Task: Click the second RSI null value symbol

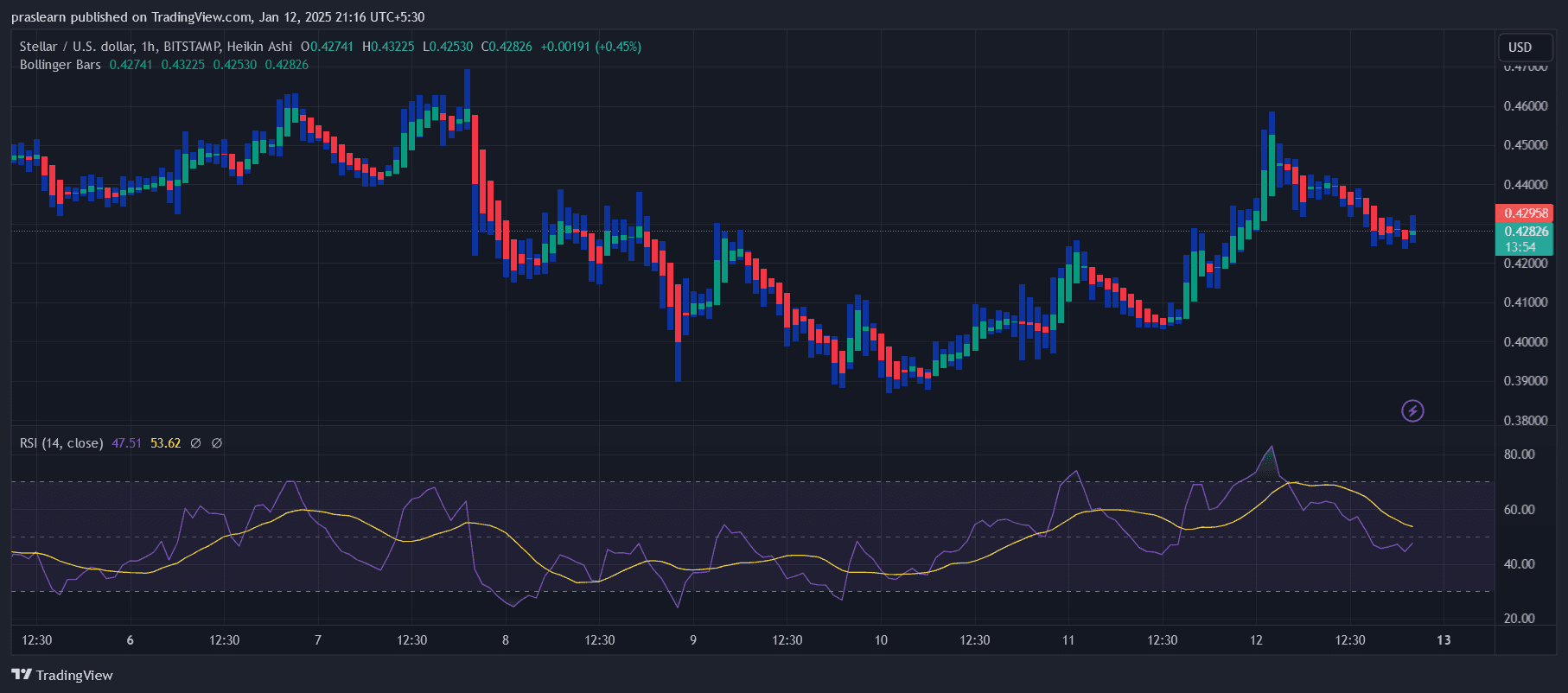Action: 217,443
